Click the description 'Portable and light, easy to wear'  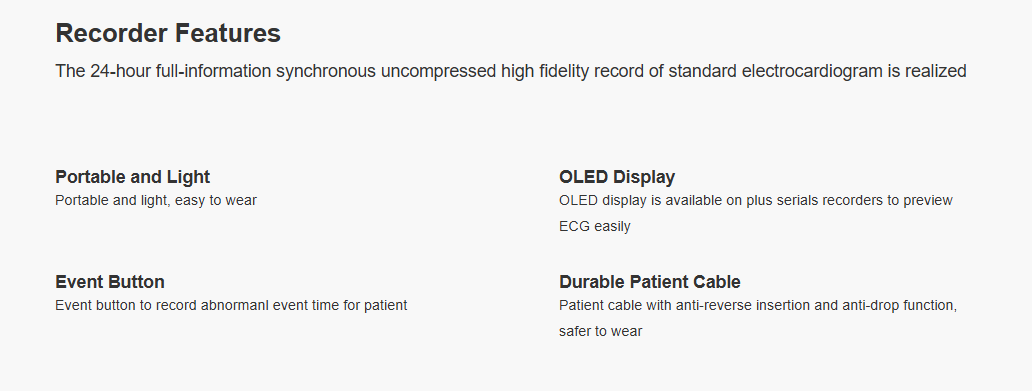pyautogui.click(x=156, y=200)
